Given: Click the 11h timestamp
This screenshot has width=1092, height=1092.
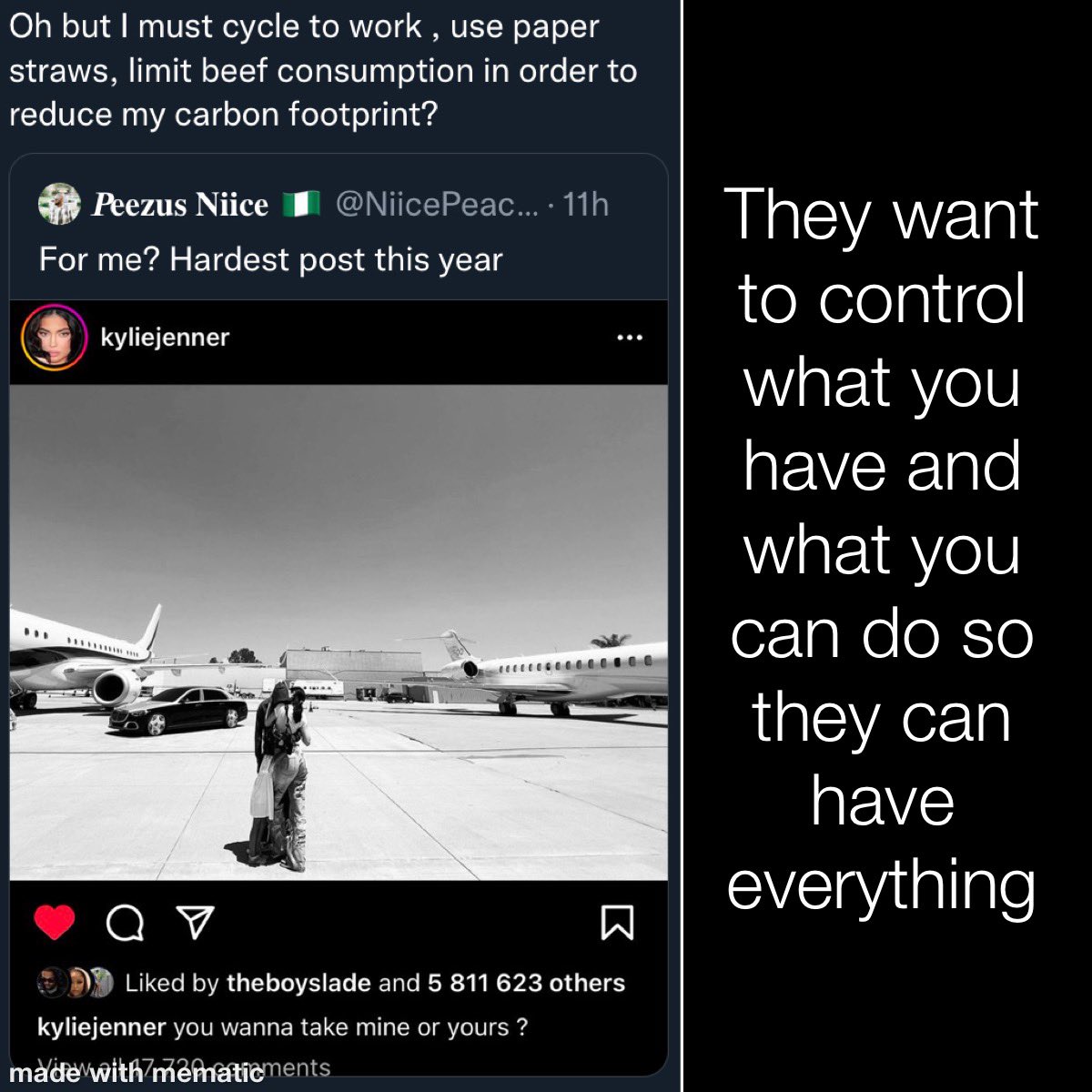Looking at the screenshot, I should 585,205.
